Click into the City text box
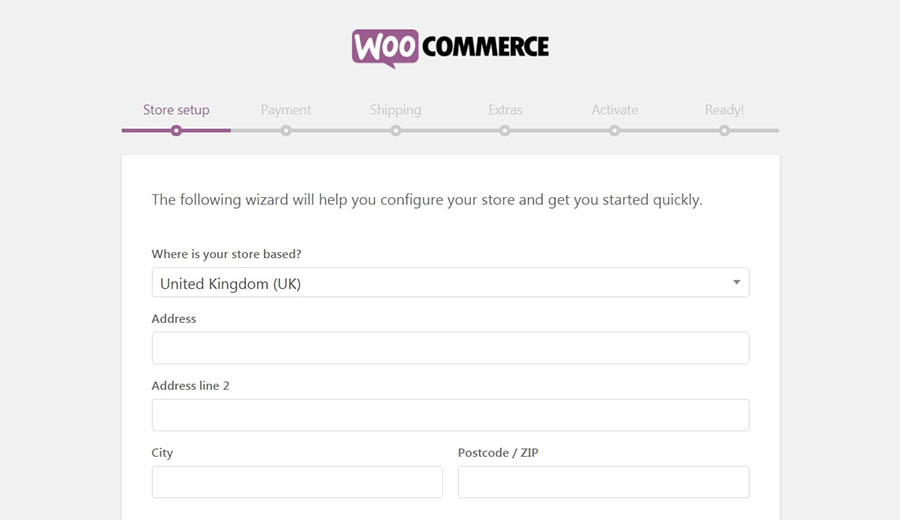Image resolution: width=900 pixels, height=520 pixels. click(x=297, y=482)
